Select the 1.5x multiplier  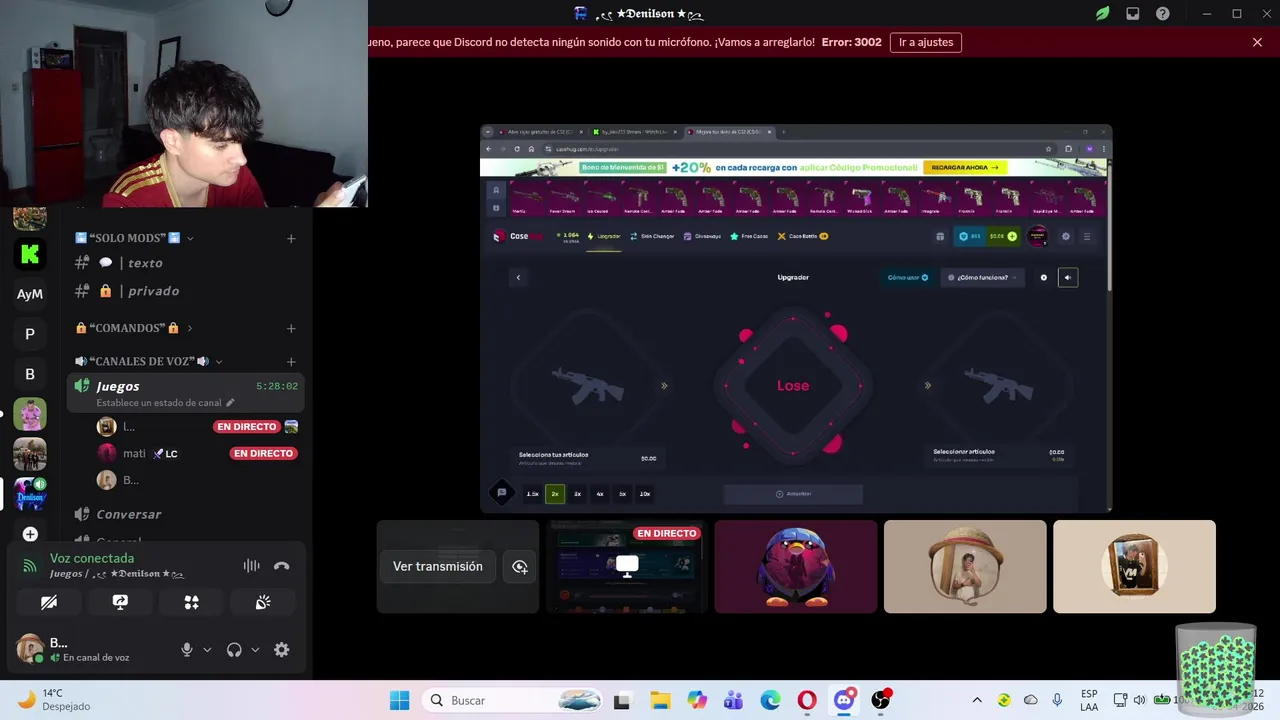pos(532,494)
